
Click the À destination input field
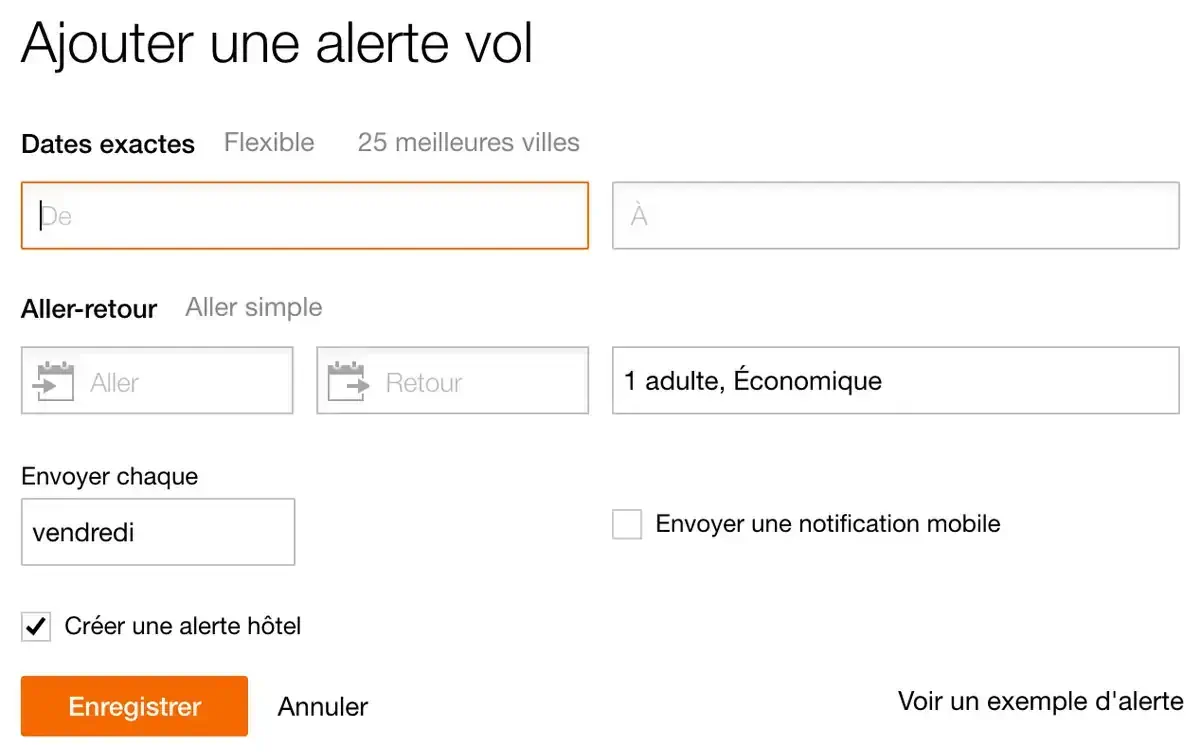(895, 215)
